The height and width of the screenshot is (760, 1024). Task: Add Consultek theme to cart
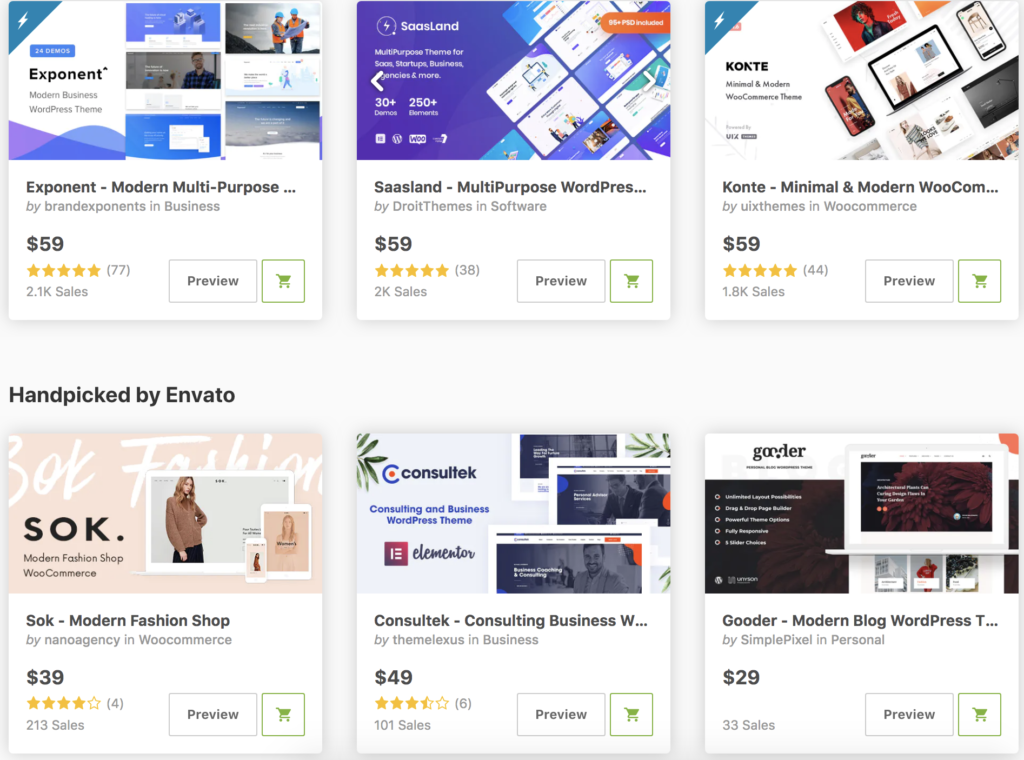631,714
